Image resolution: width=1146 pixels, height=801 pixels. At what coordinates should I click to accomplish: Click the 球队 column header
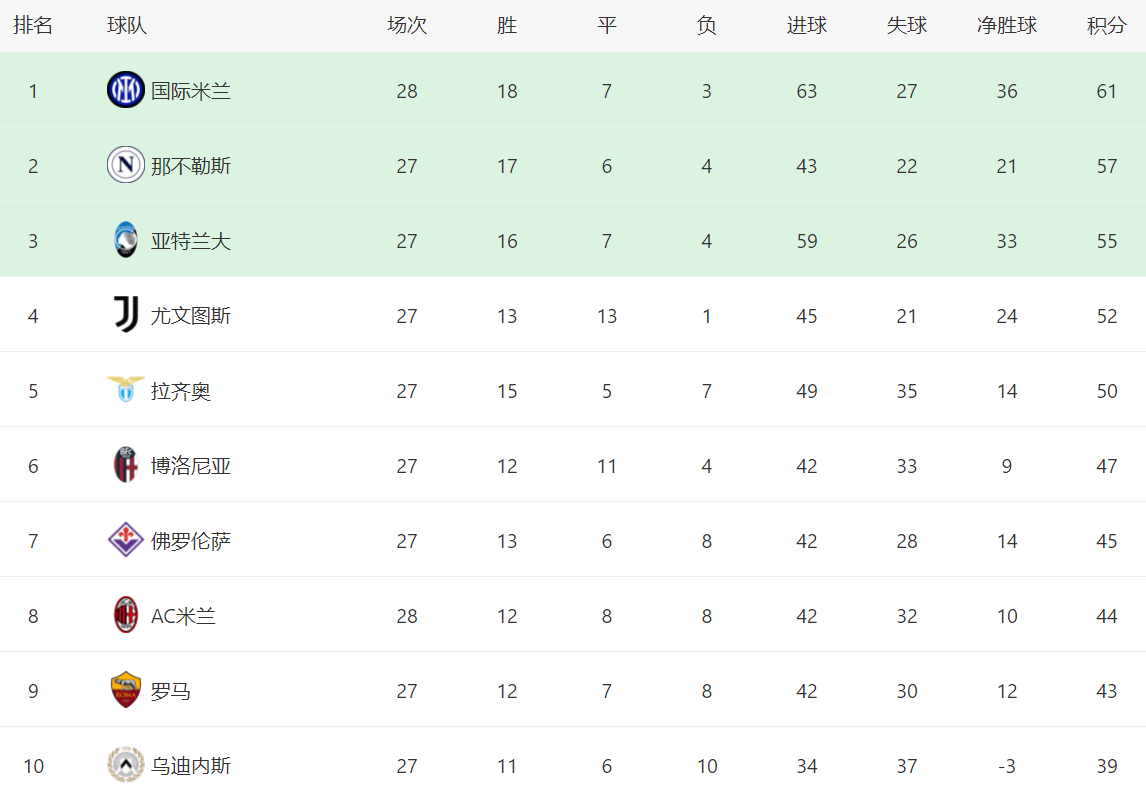[127, 26]
